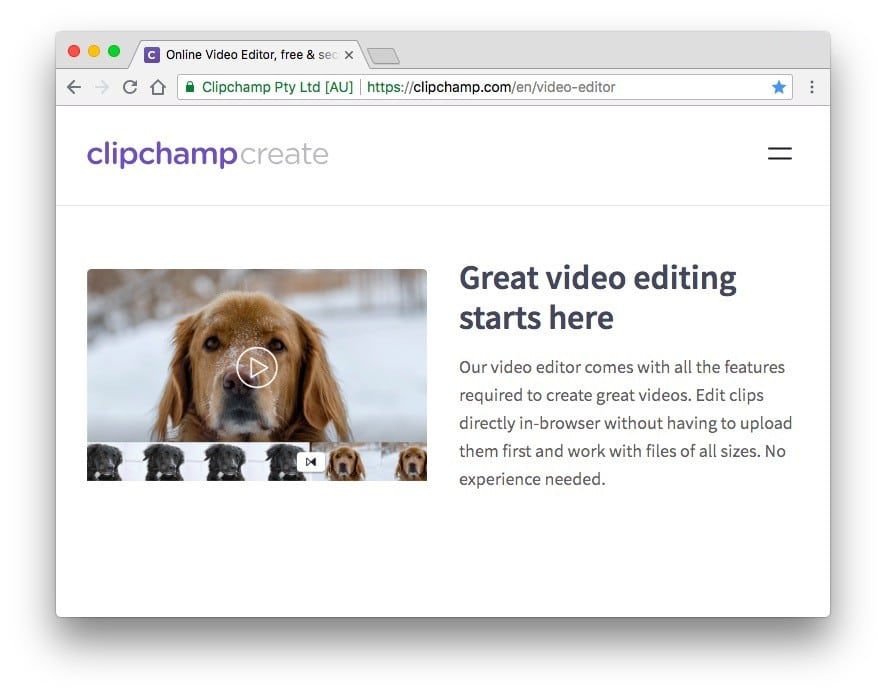886x697 pixels.
Task: Click the Clipchamp favicon on the tab
Action: [x=152, y=55]
